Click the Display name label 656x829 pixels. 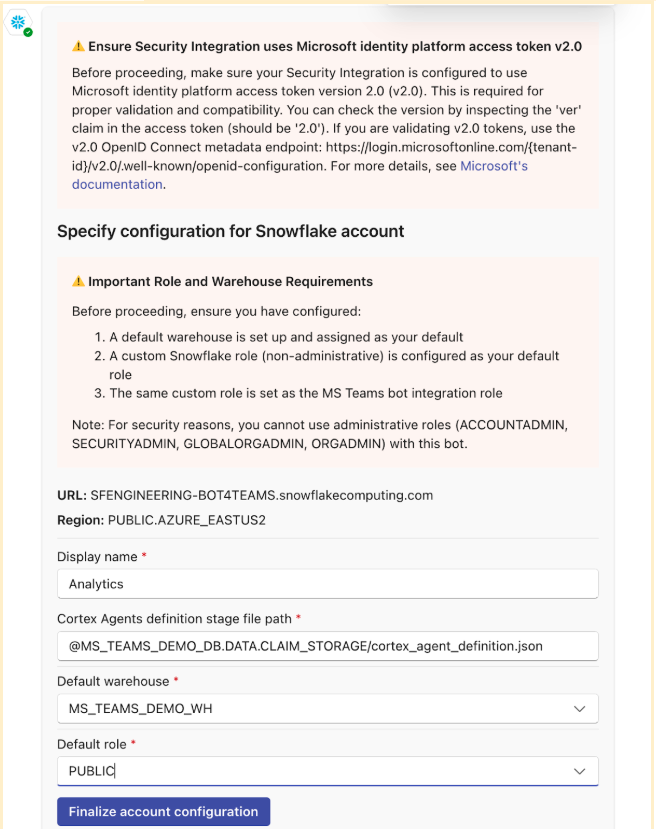pos(97,557)
